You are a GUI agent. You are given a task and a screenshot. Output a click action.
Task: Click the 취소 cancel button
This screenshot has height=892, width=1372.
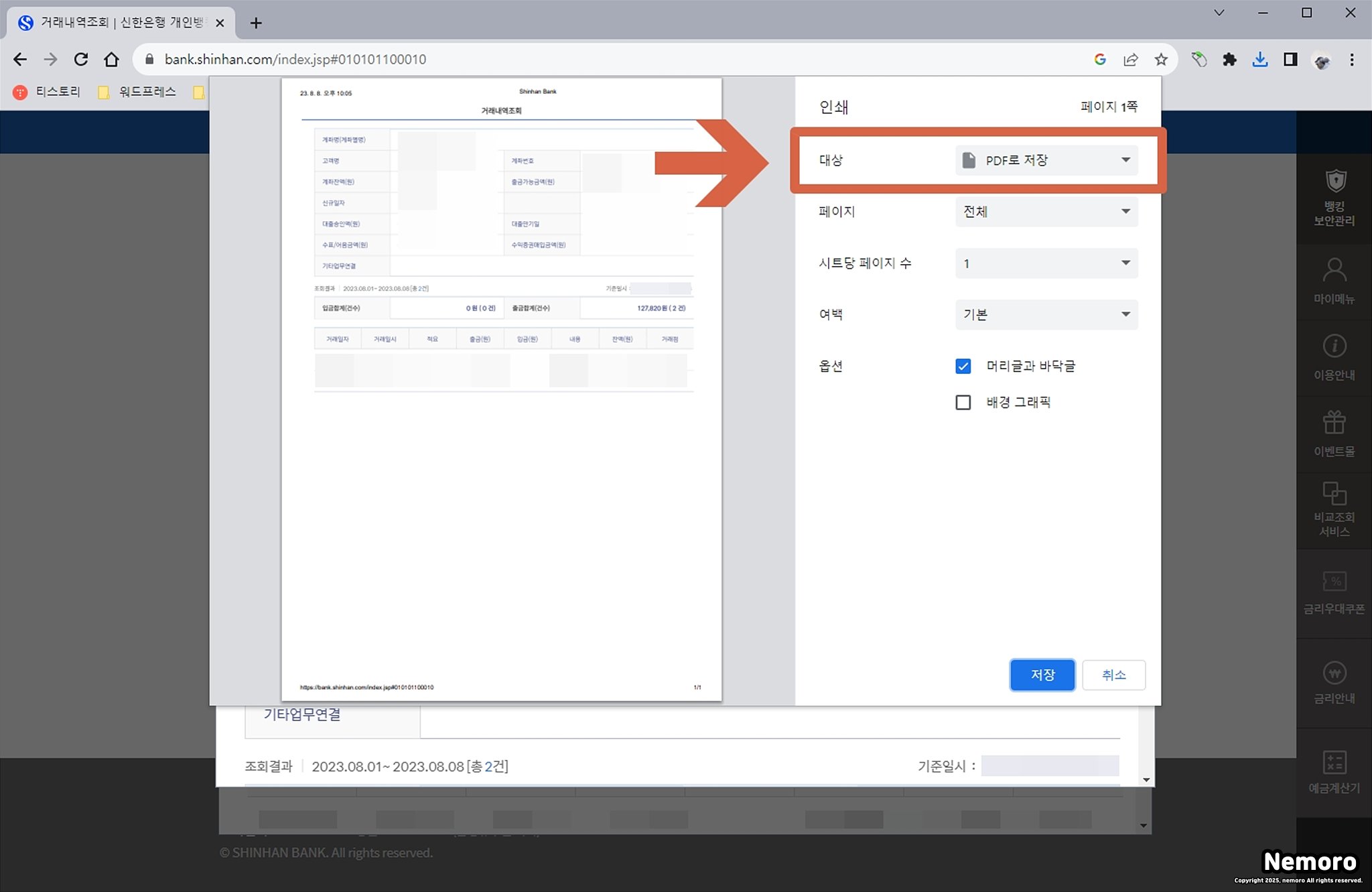tap(1113, 675)
